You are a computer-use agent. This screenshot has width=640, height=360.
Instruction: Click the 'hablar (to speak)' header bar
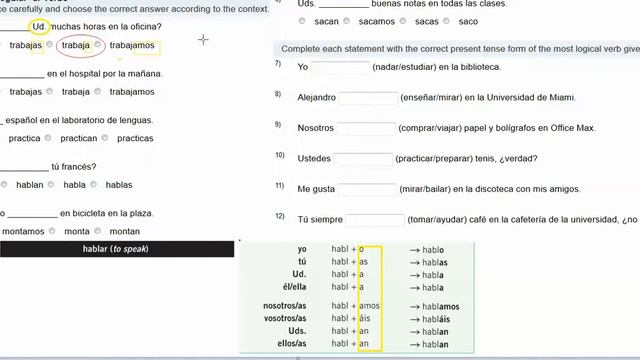tap(117, 249)
